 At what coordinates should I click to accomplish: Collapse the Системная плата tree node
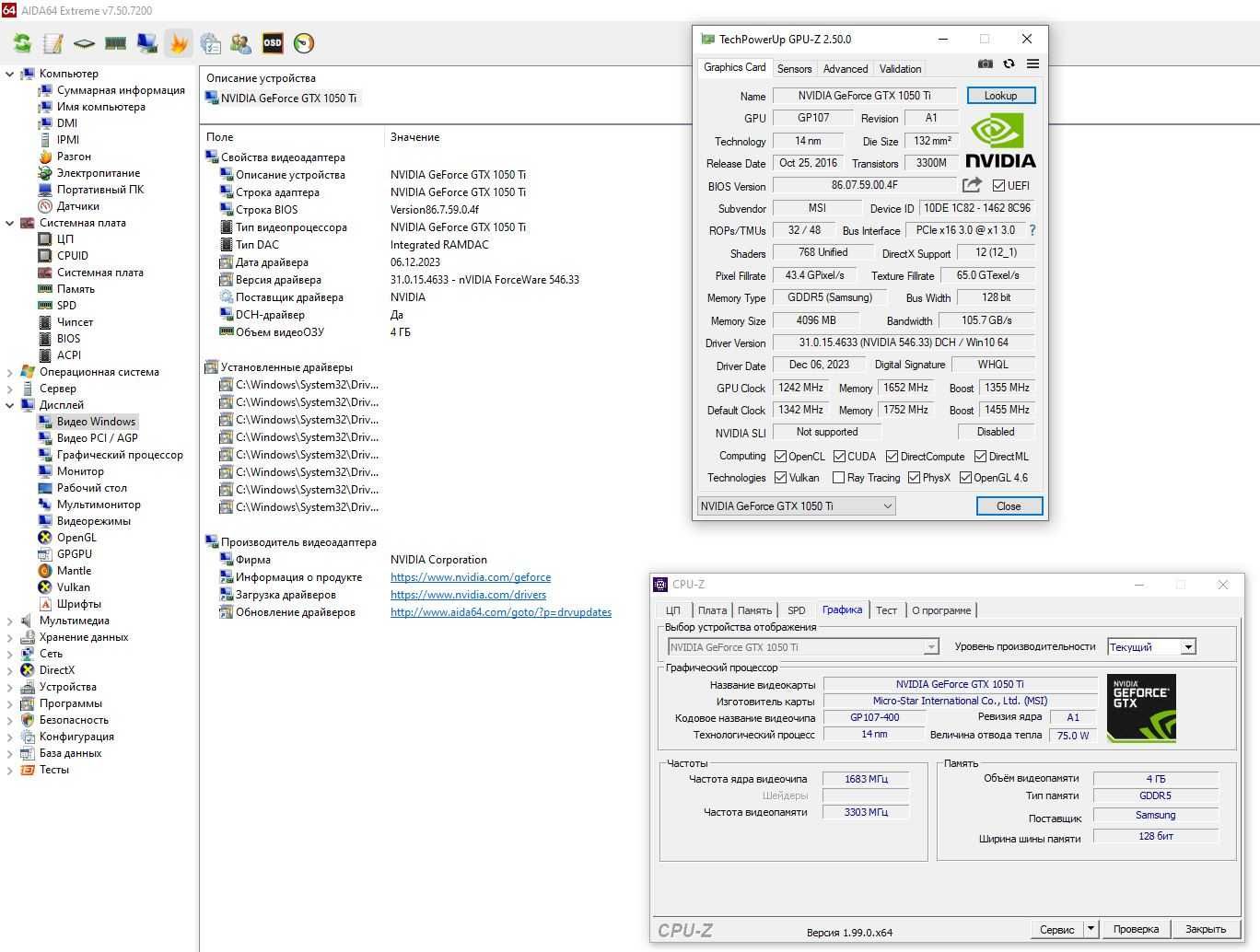tap(10, 223)
